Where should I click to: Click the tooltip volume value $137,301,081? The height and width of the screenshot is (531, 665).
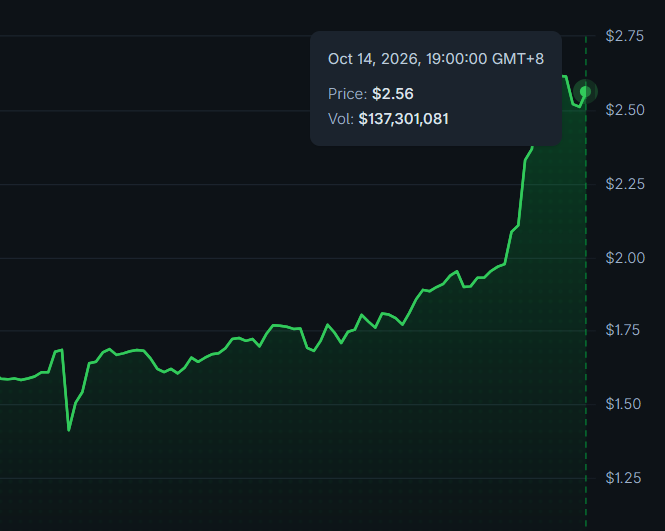403,119
